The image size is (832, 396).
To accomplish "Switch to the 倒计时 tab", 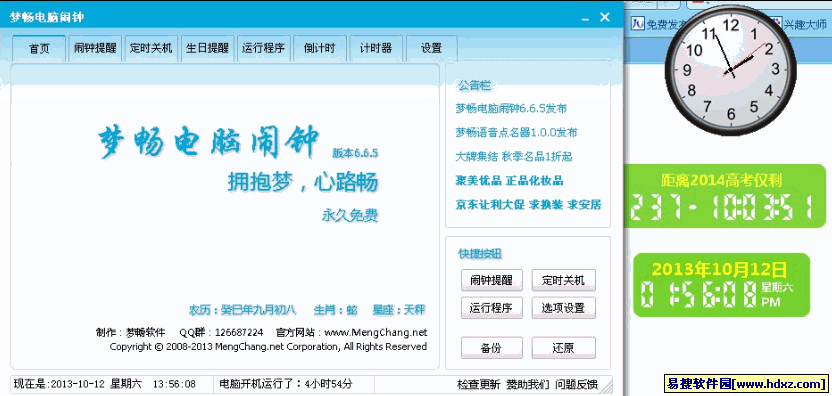I will 320,48.
